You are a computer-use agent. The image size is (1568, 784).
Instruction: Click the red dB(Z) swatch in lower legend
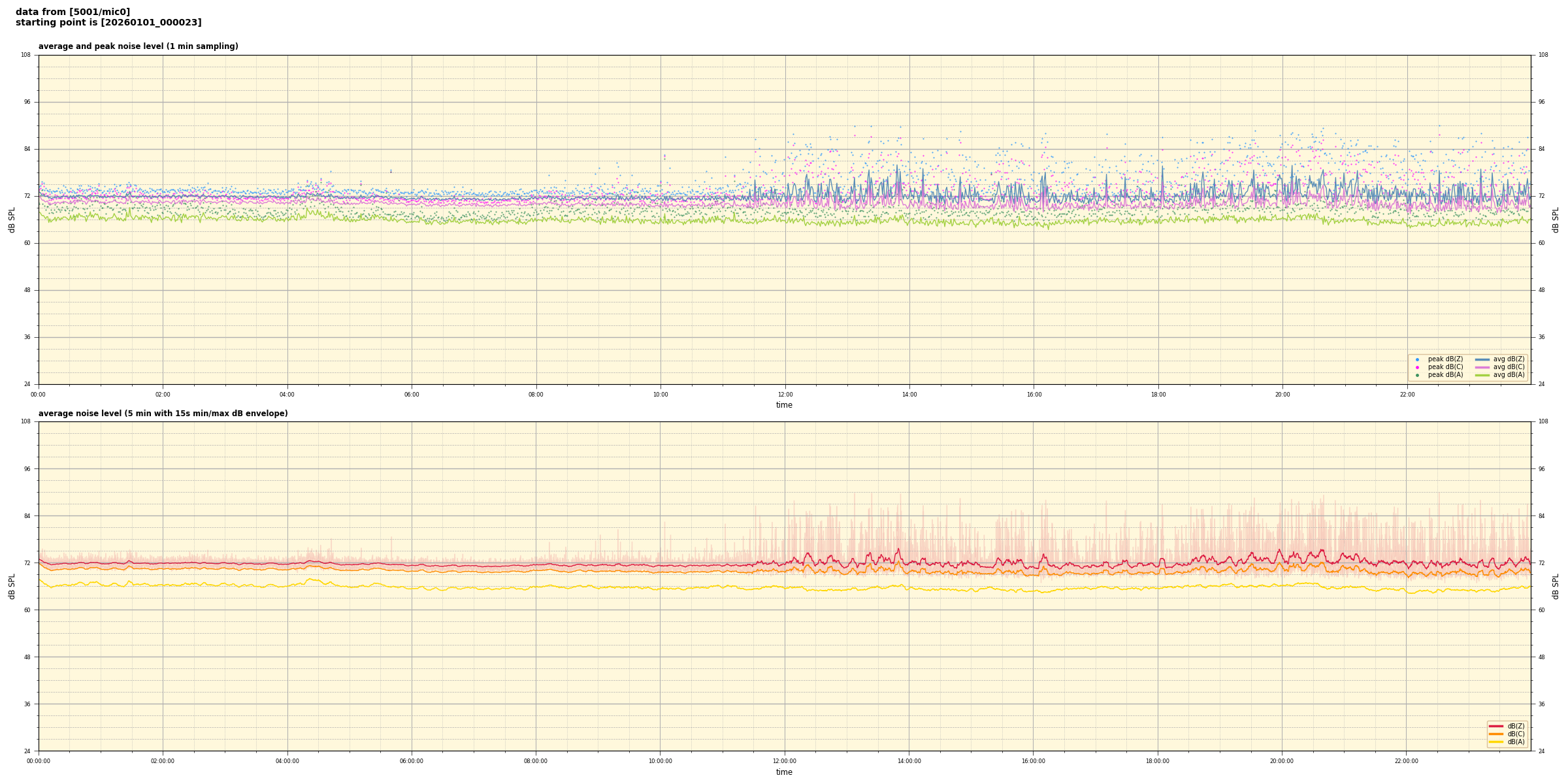pyautogui.click(x=1495, y=726)
